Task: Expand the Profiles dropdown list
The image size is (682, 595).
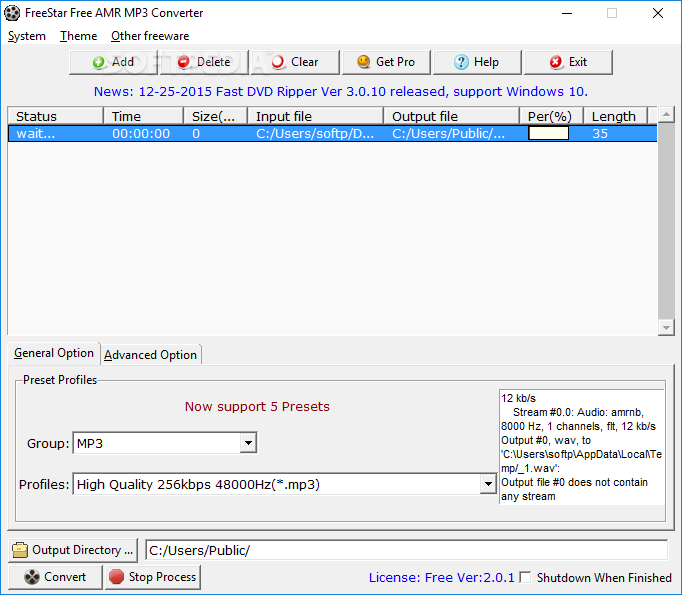Action: (x=488, y=484)
